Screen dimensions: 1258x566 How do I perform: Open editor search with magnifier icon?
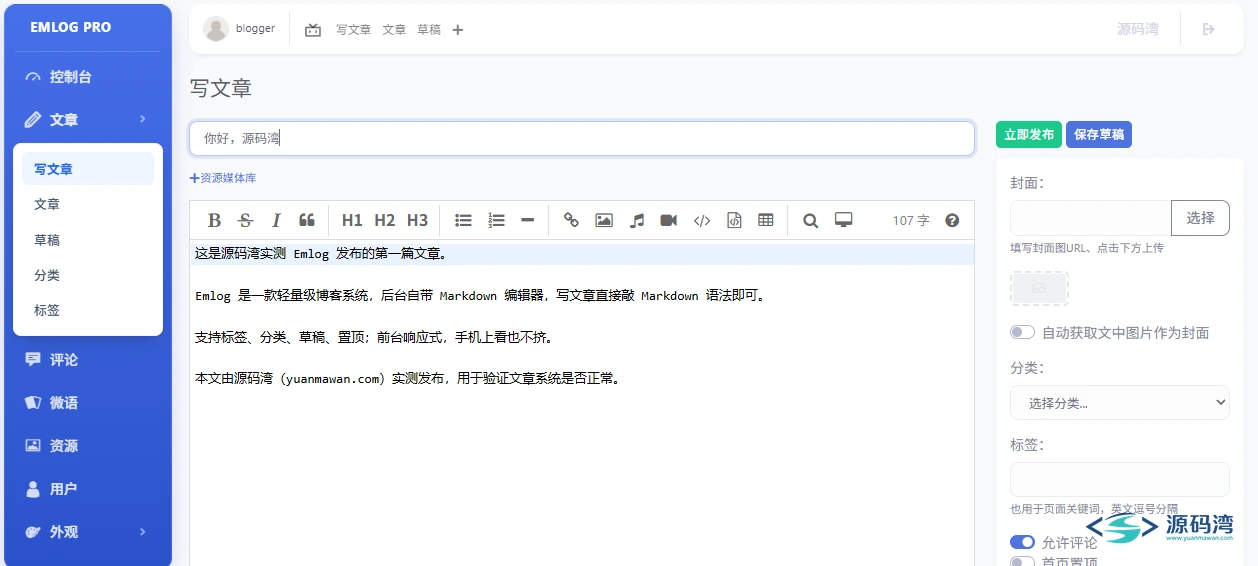(811, 220)
